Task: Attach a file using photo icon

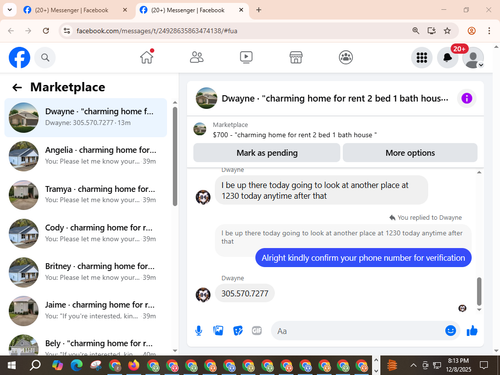Action: [x=218, y=331]
